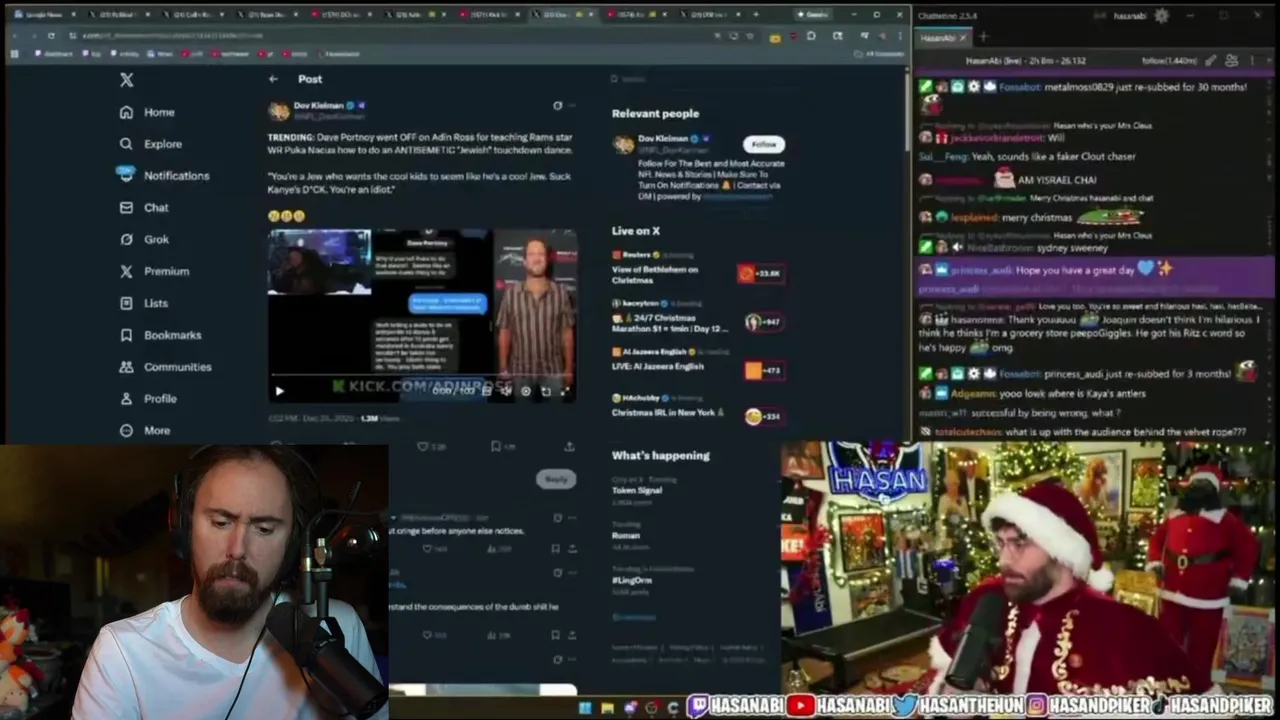Open Grok explain icon on Dov Kleiman post
Screen dimensions: 1280x720
(x=557, y=105)
